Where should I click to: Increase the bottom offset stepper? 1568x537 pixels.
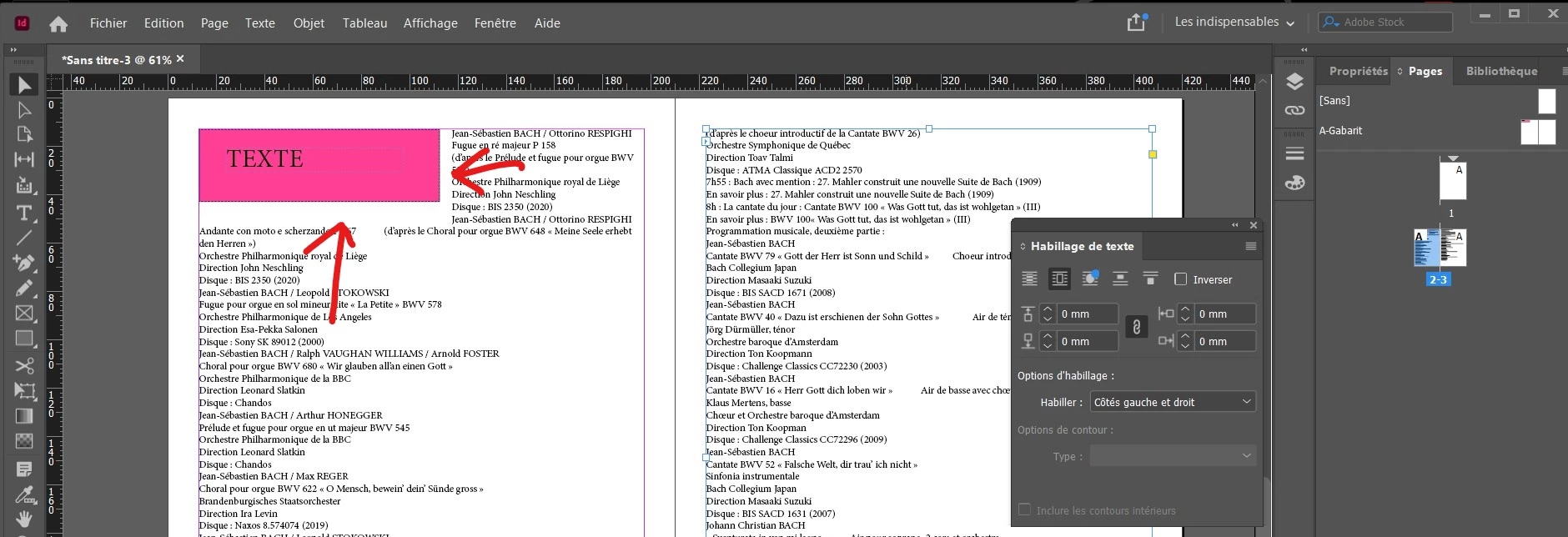pyautogui.click(x=1048, y=336)
